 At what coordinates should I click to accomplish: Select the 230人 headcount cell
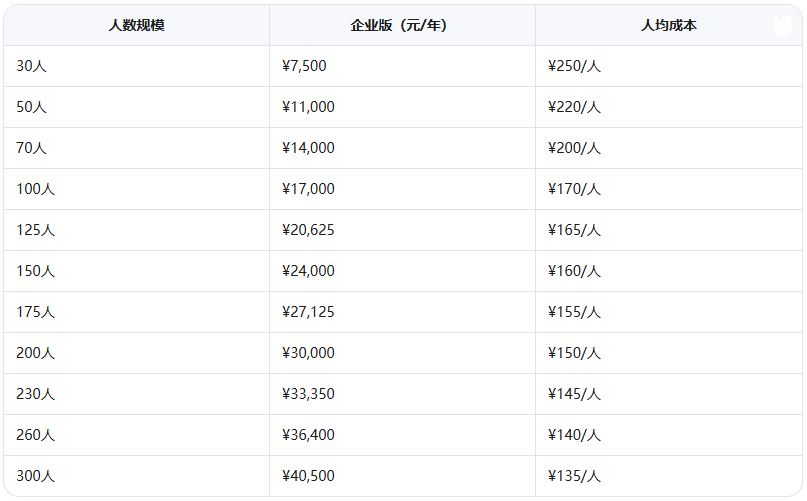click(136, 394)
